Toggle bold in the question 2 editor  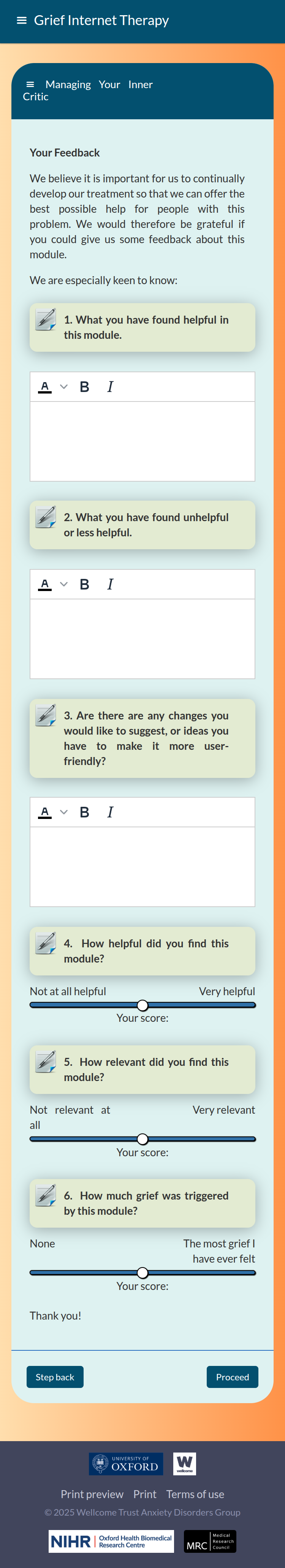(x=85, y=584)
